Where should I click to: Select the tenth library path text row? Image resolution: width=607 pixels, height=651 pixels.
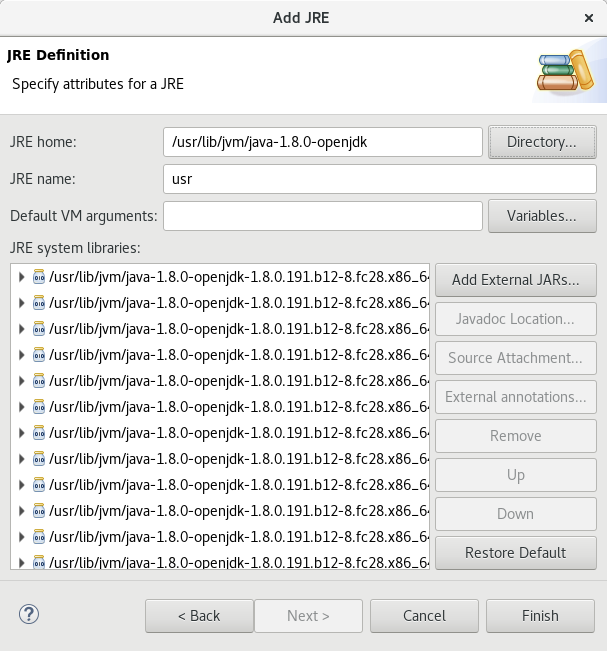click(239, 511)
